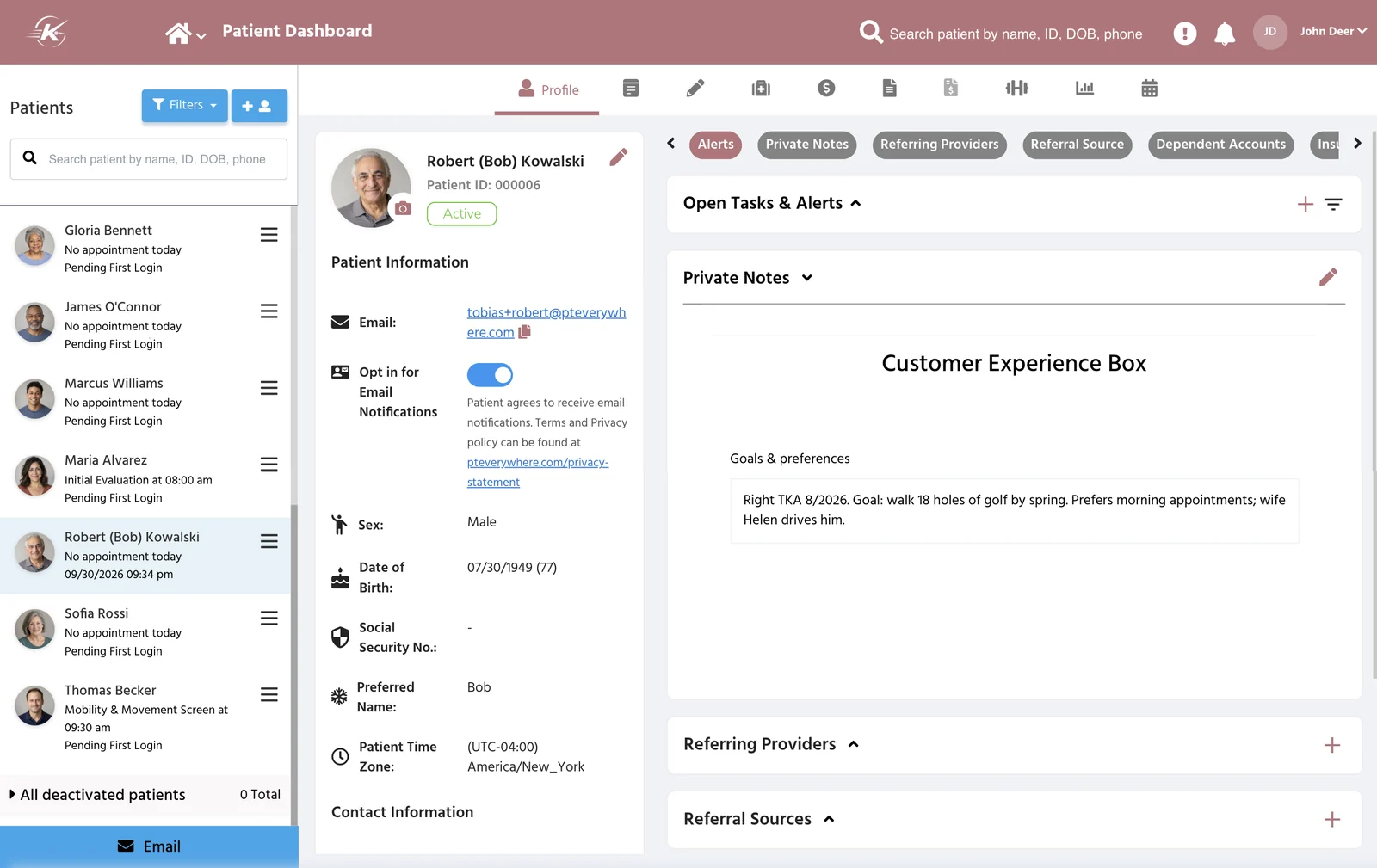
Task: Click the Active status badge
Action: coord(462,213)
